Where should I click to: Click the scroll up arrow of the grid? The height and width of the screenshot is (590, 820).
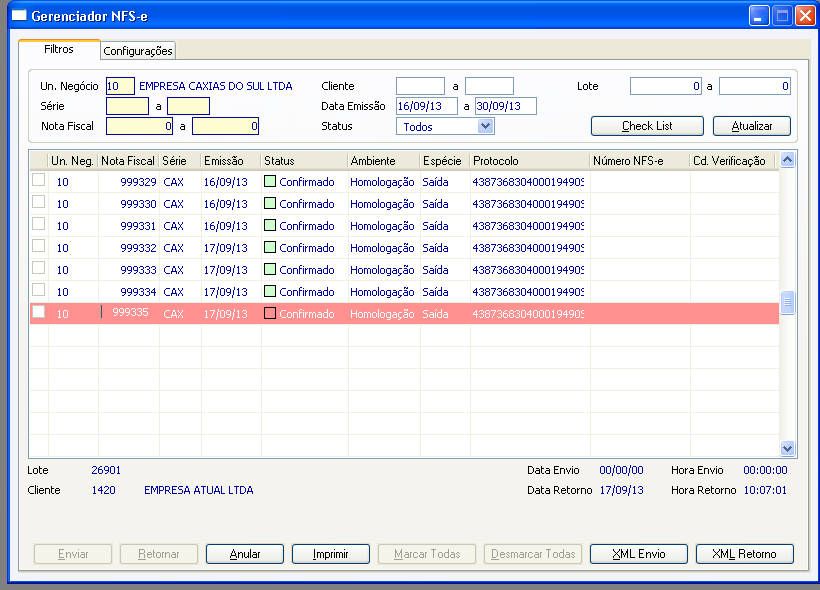coord(788,160)
